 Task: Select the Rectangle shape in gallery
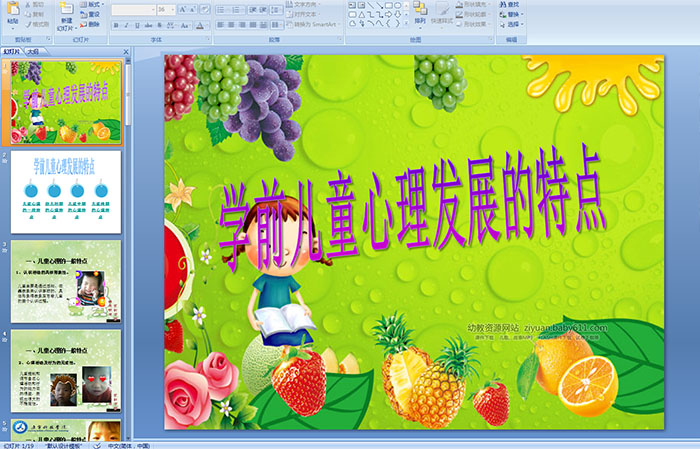[x=389, y=5]
